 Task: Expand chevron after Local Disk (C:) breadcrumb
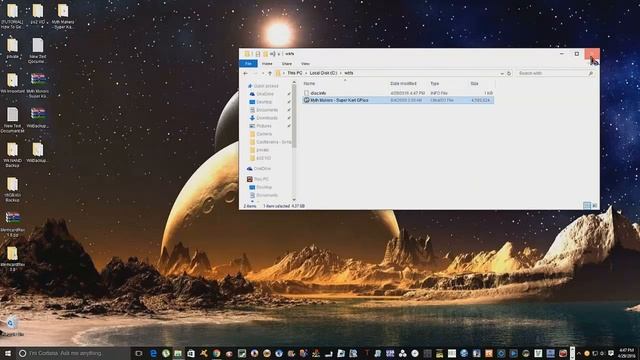click(x=340, y=73)
